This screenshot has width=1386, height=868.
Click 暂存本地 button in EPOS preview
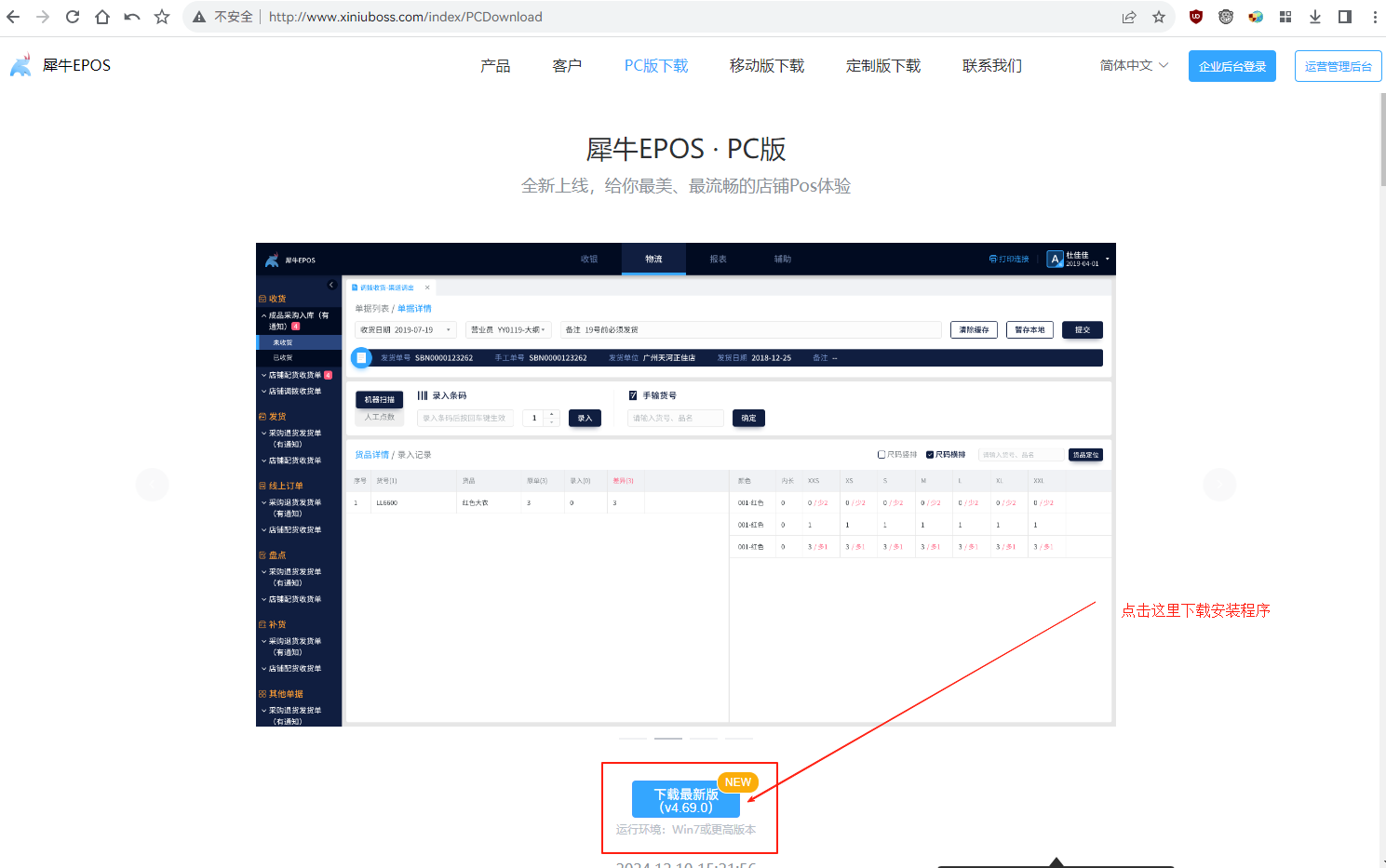pos(1029,329)
